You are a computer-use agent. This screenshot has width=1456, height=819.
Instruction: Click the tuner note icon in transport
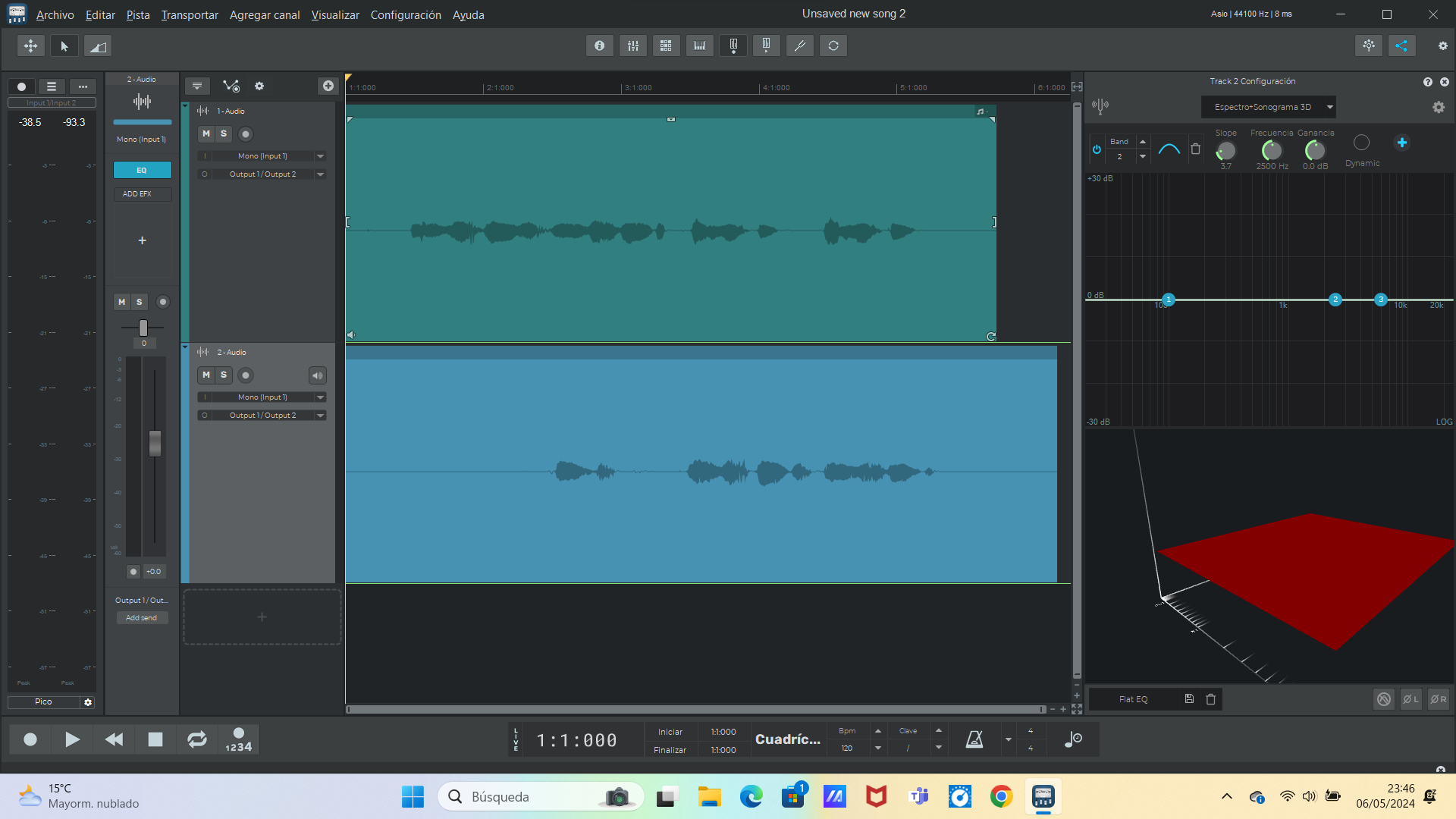click(x=1073, y=739)
